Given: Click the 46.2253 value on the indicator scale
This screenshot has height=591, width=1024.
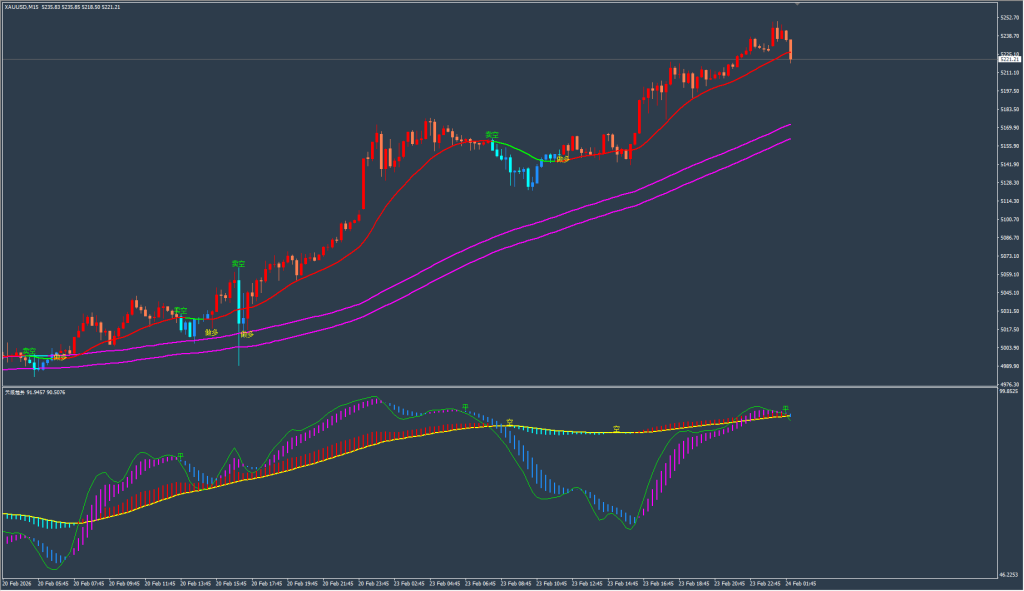Looking at the screenshot, I should (1008, 573).
